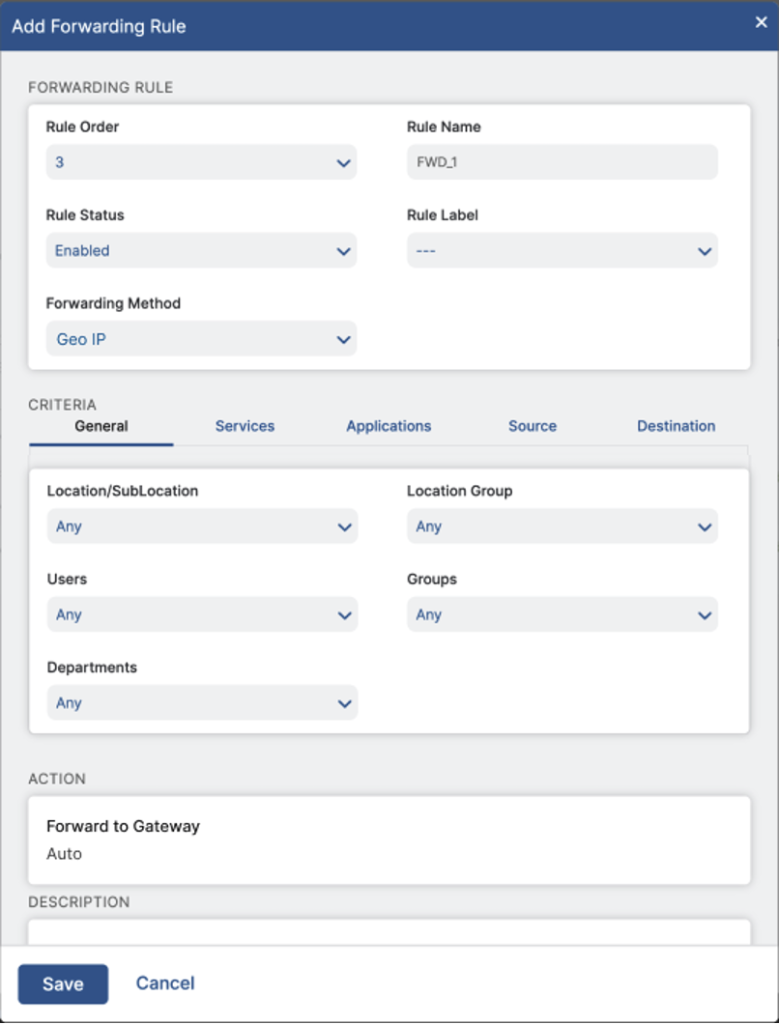This screenshot has width=779, height=1024.
Task: Click the Save button
Action: pos(63,984)
